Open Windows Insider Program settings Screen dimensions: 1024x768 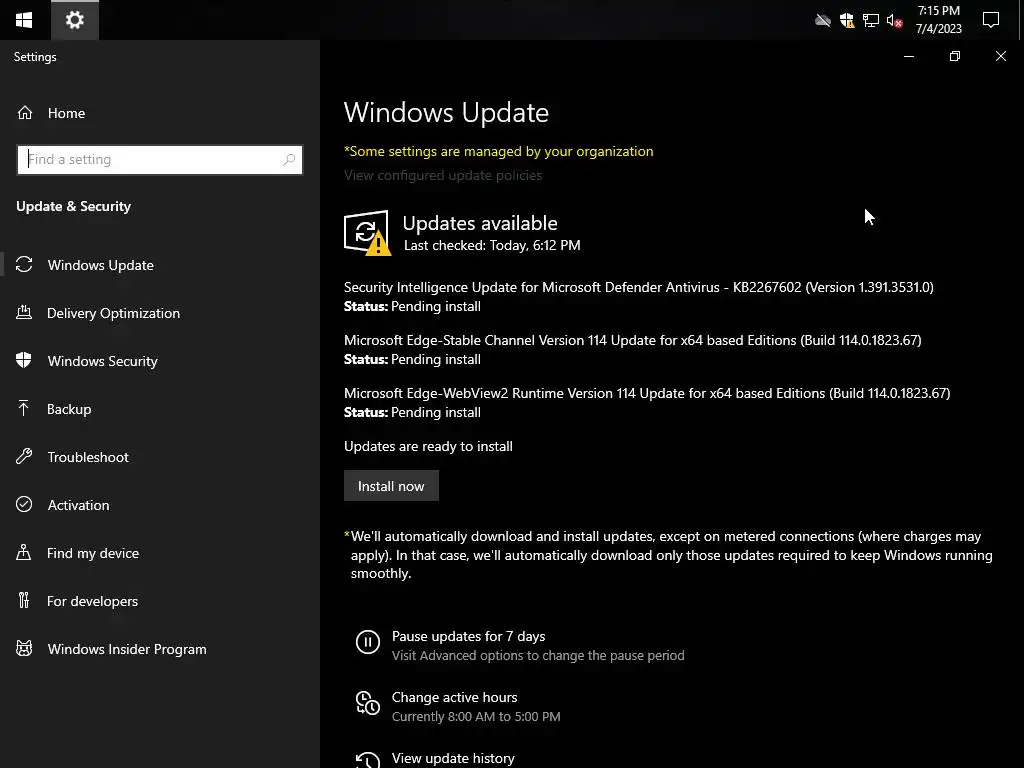(127, 649)
